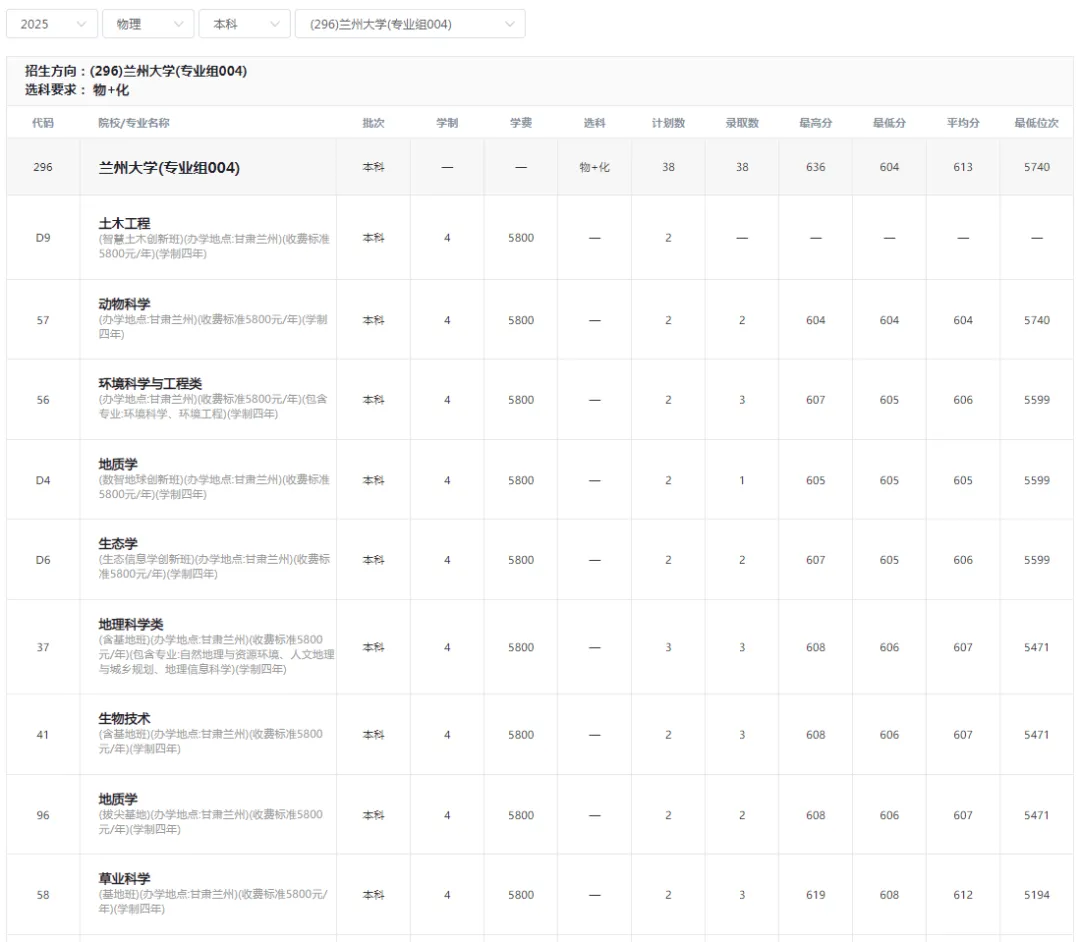This screenshot has height=942, width=1080.
Task: Select the 地理科学类 major name
Action: click(x=131, y=624)
